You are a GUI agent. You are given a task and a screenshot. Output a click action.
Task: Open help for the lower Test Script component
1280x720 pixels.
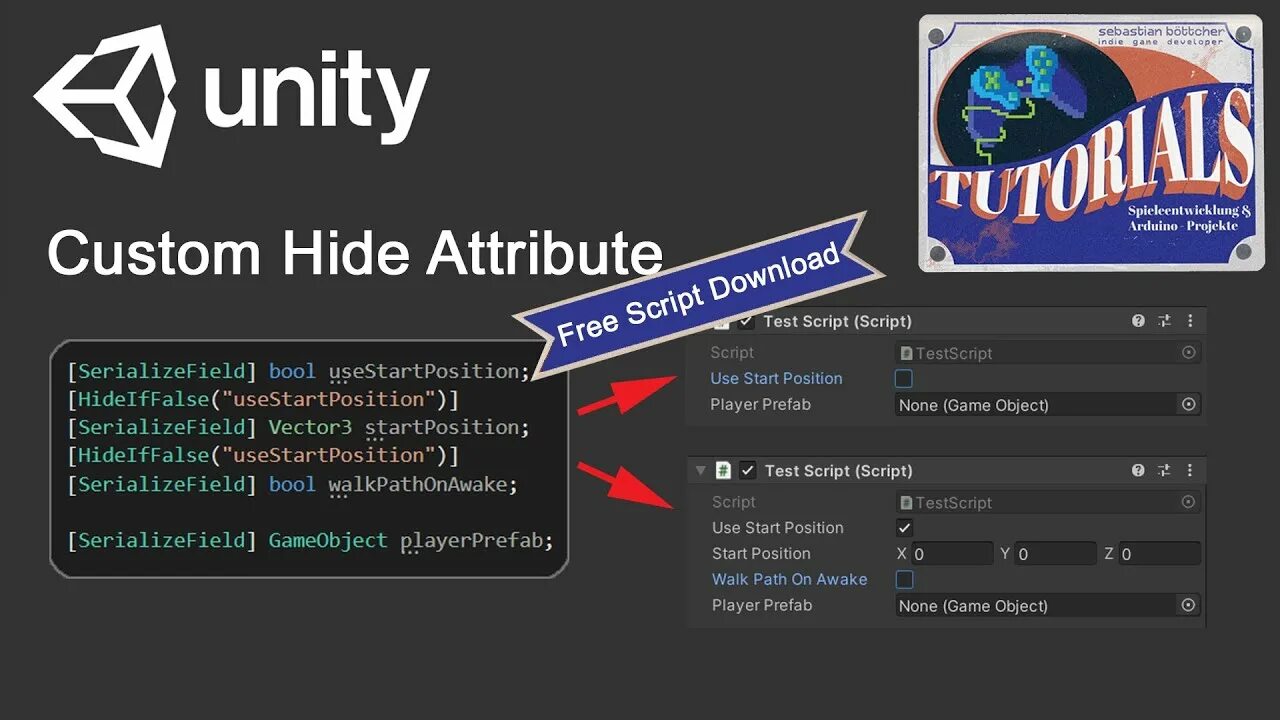coord(1138,470)
